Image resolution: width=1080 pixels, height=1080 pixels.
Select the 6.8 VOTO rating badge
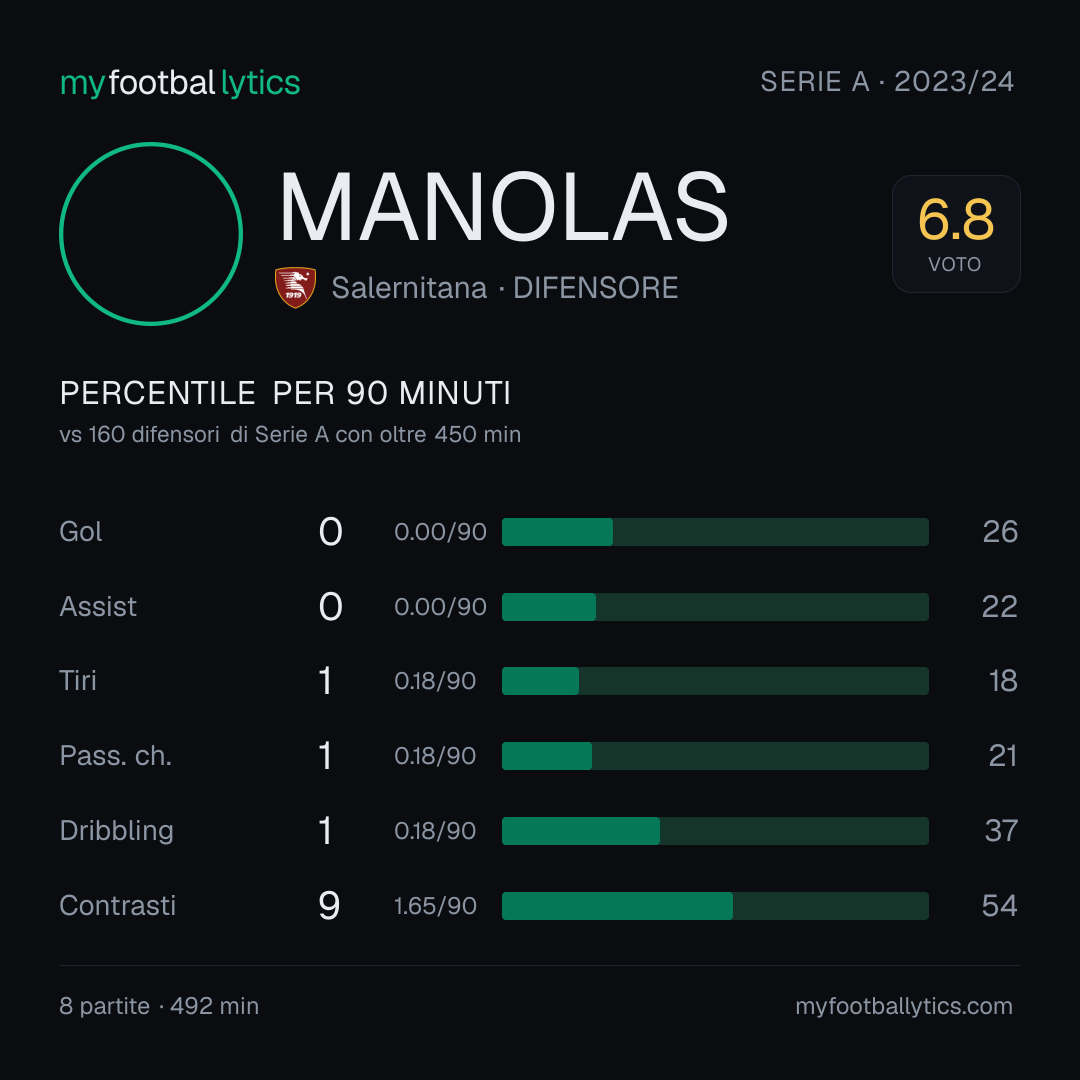click(x=956, y=234)
